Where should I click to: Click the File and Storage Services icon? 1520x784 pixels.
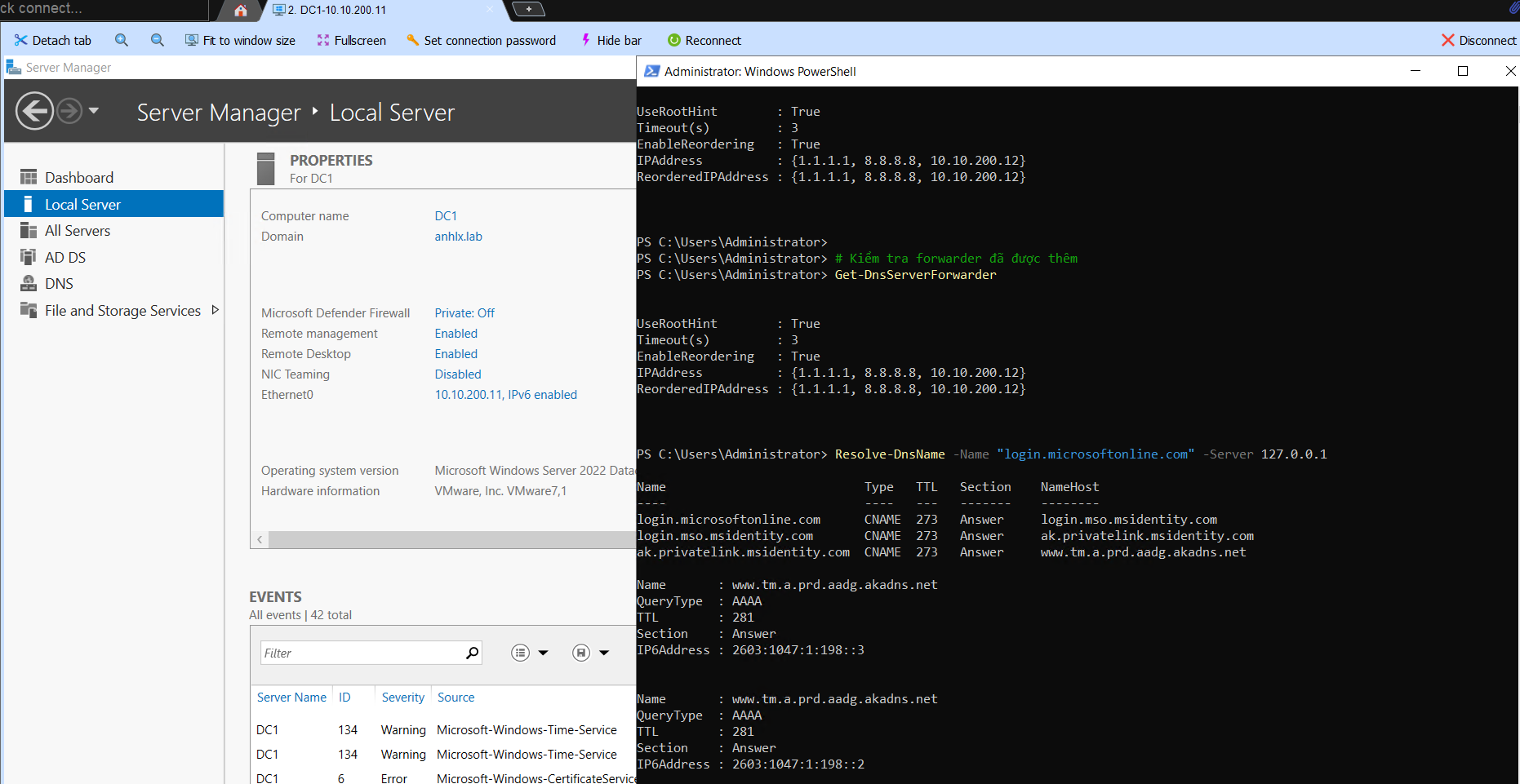coord(29,310)
